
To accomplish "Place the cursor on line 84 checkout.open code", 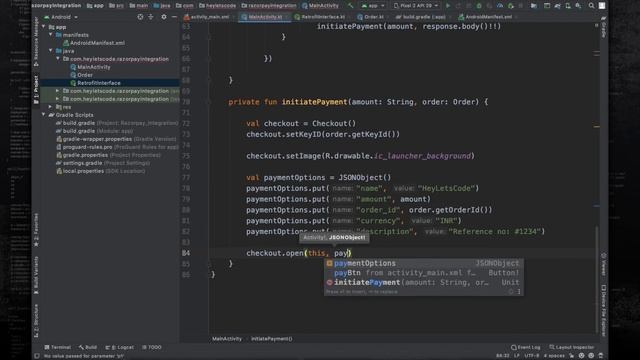I will tap(299, 253).
